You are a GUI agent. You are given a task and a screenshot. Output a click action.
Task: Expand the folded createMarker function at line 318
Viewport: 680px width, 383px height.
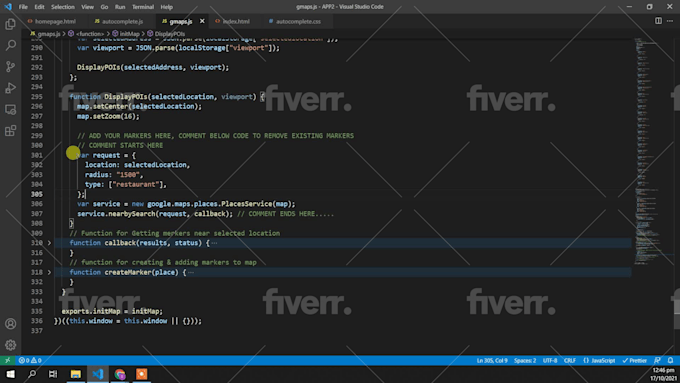[49, 272]
